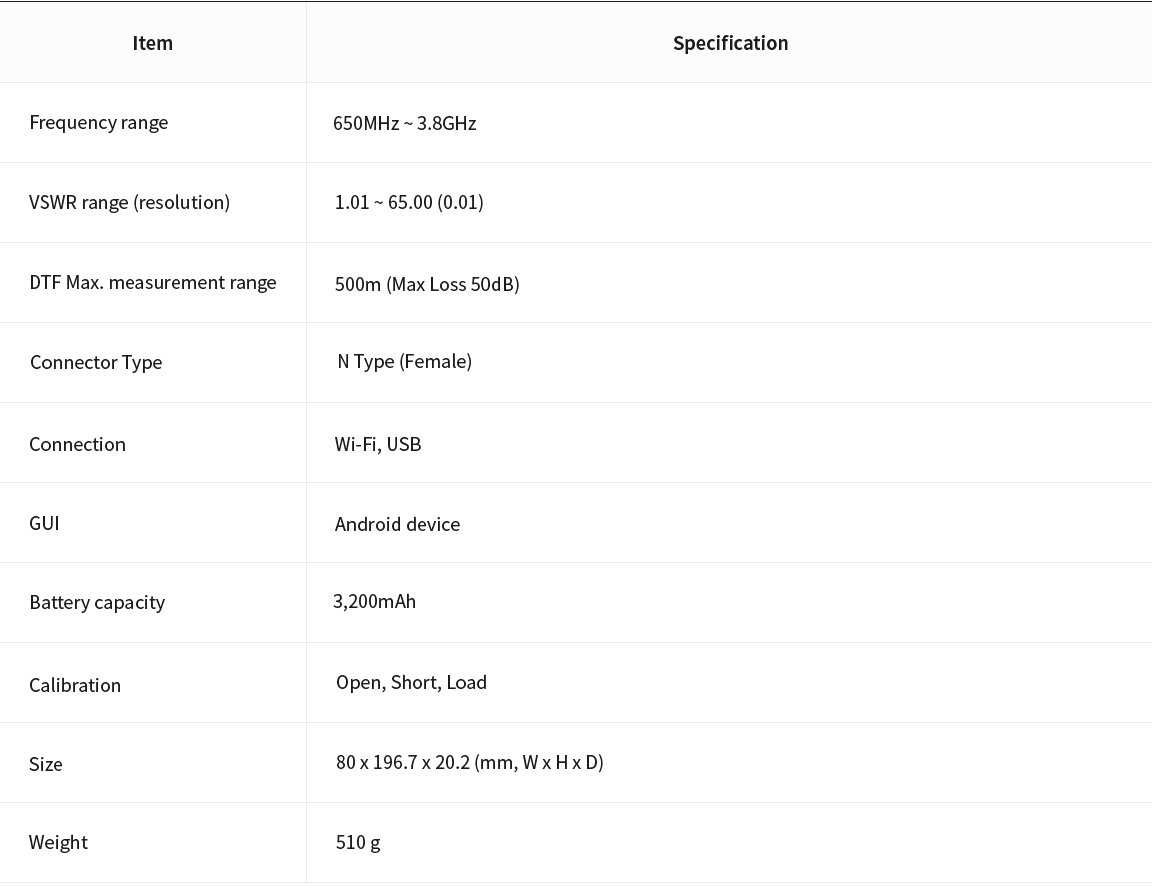Select the Connector Type label
1152x886 pixels.
tap(96, 363)
